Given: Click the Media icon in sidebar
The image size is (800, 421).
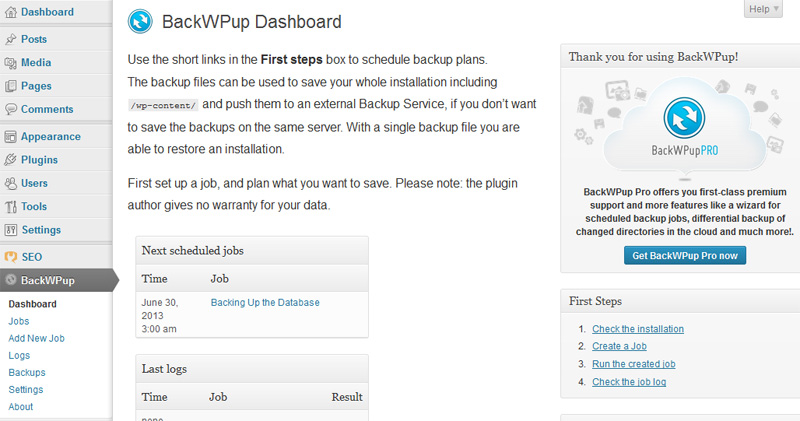Looking at the screenshot, I should pyautogui.click(x=11, y=63).
